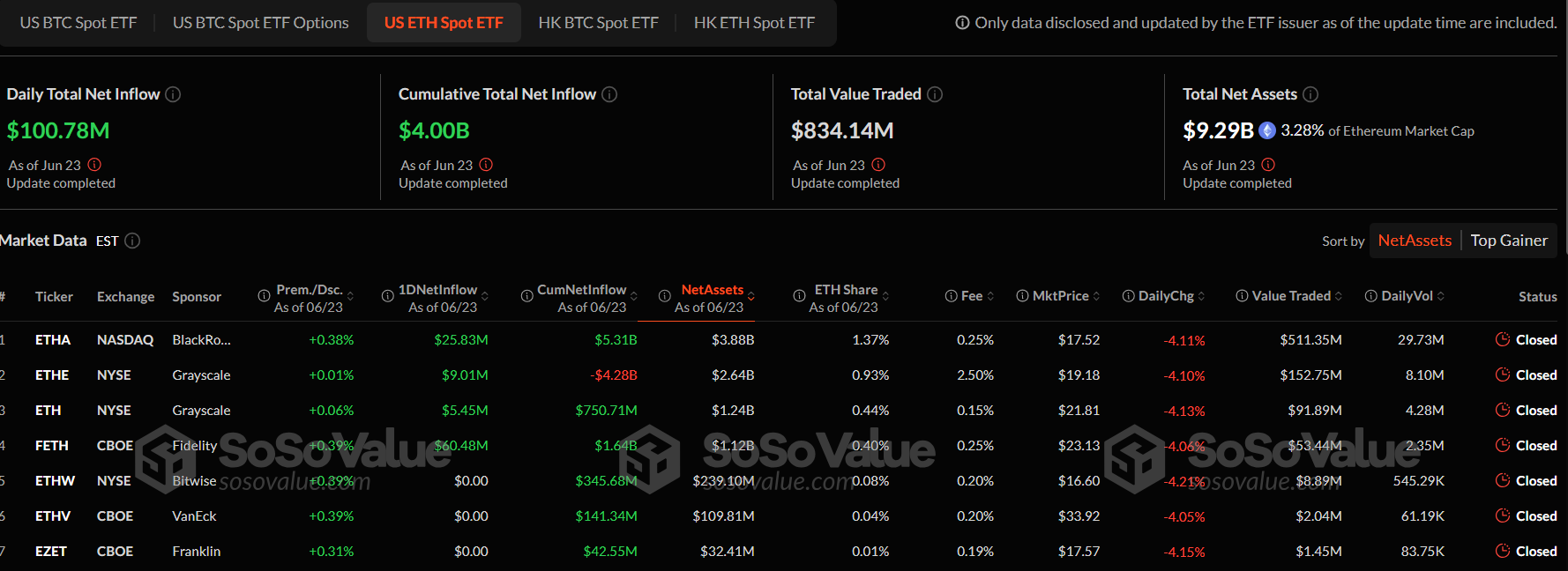Click red alert icon under Cumulative Net Inflow date
The image size is (1568, 571).
point(486,165)
